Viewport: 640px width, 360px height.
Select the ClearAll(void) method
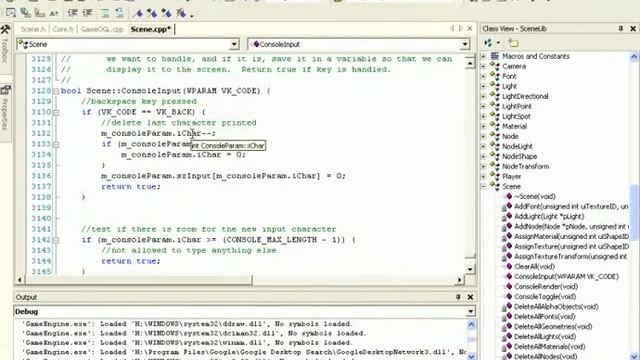coord(534,267)
